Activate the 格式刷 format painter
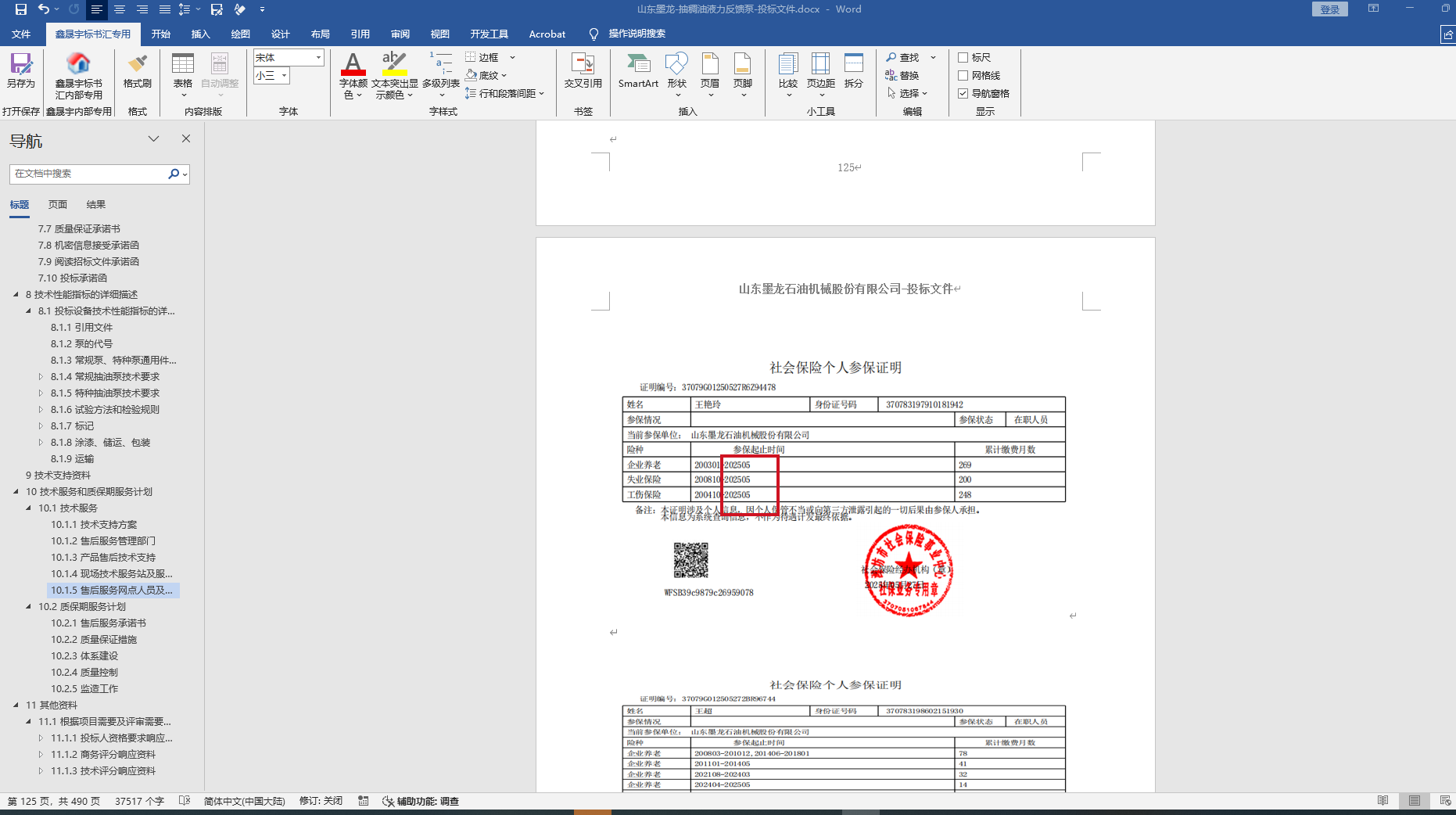This screenshot has height=815, width=1456. click(138, 70)
